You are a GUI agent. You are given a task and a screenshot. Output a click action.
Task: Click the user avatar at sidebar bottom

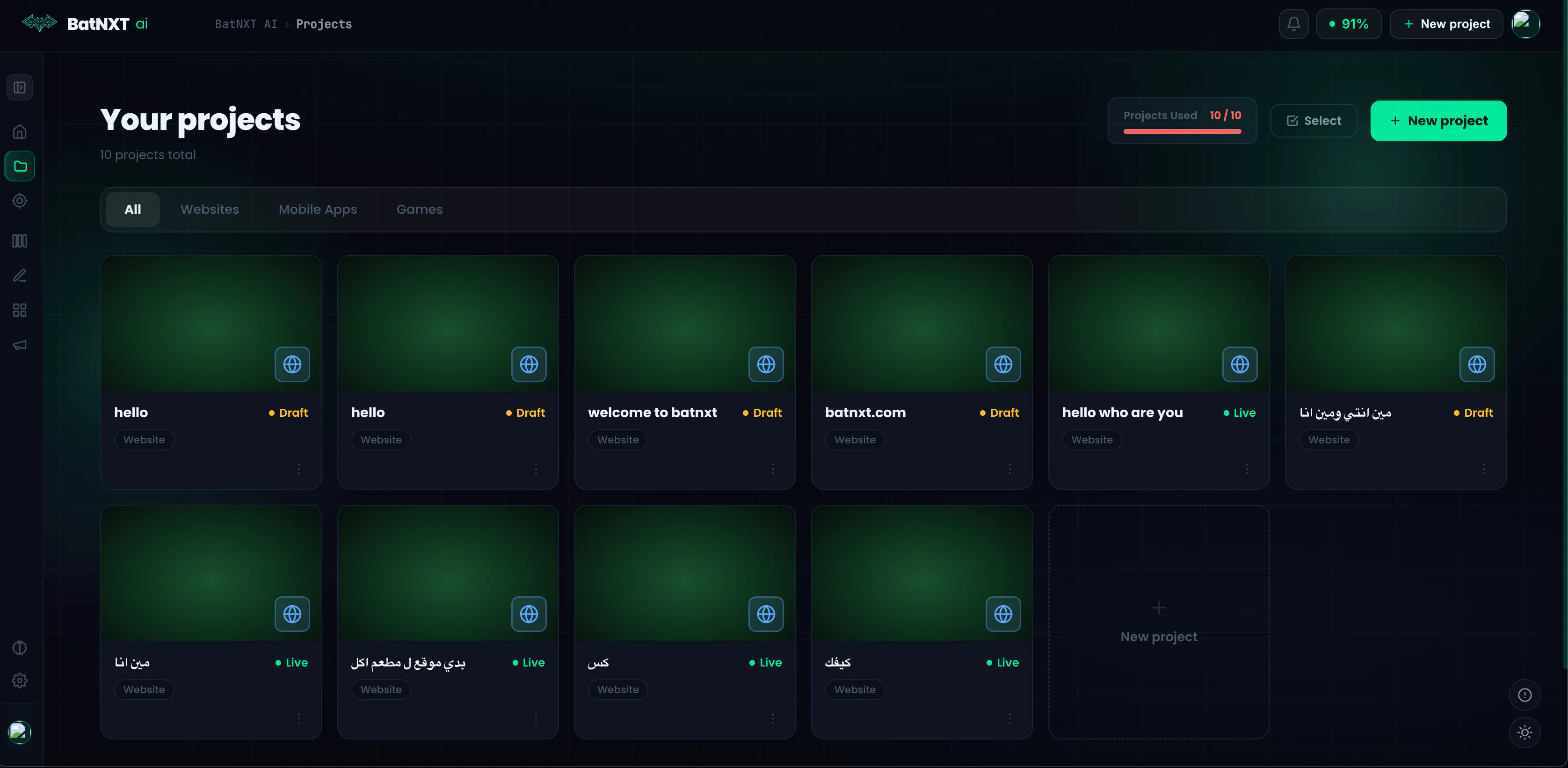click(20, 732)
